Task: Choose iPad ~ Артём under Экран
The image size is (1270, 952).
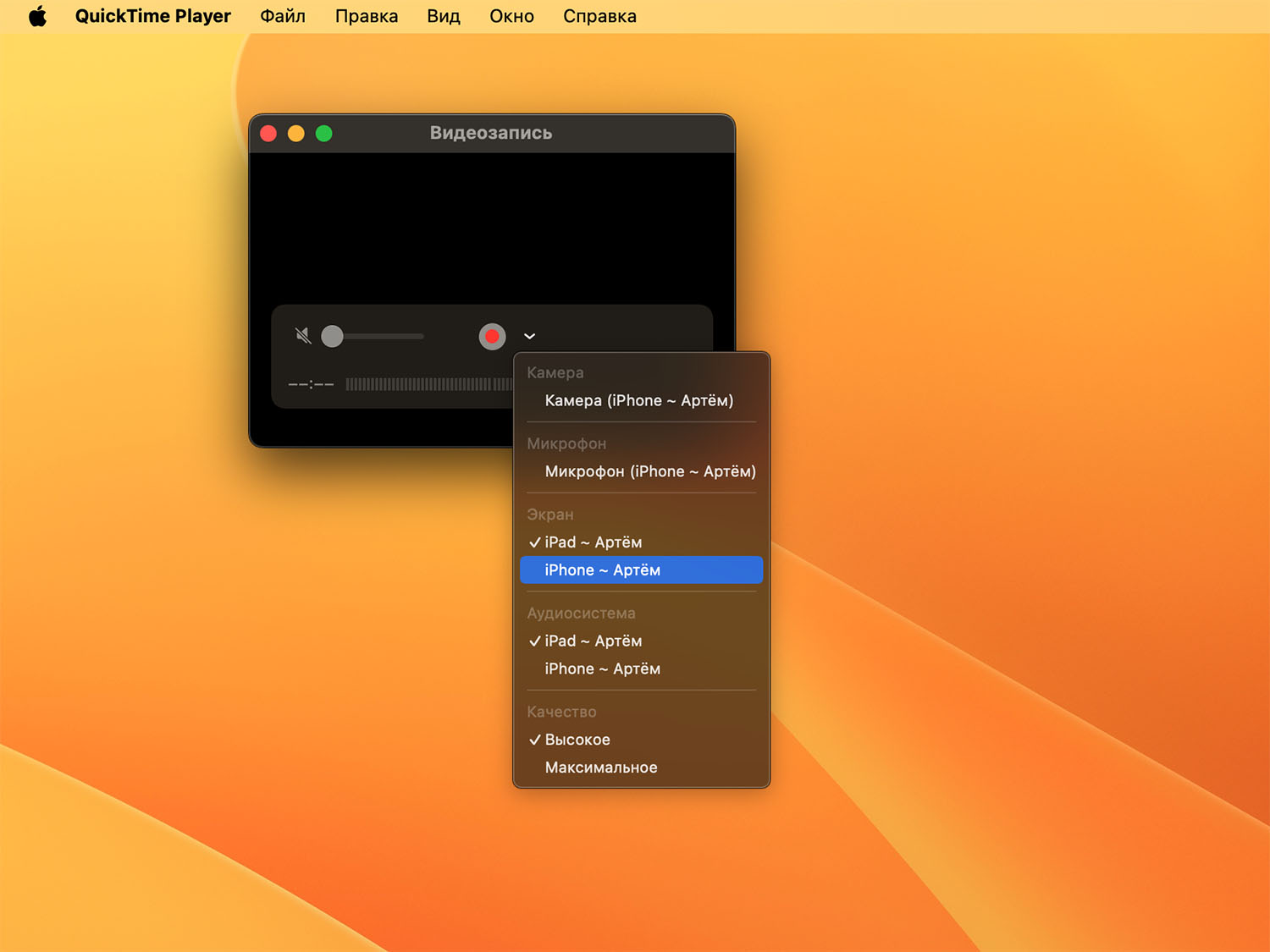Action: coord(641,542)
